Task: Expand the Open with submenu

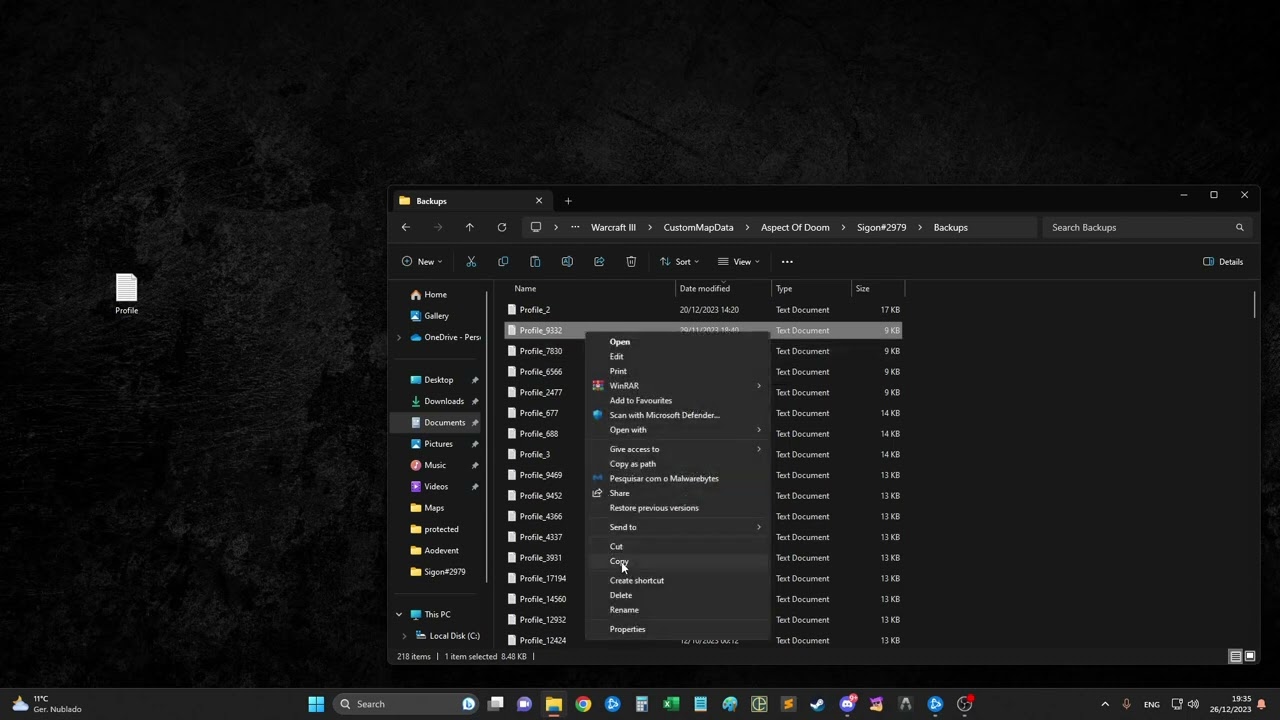Action: coord(758,430)
